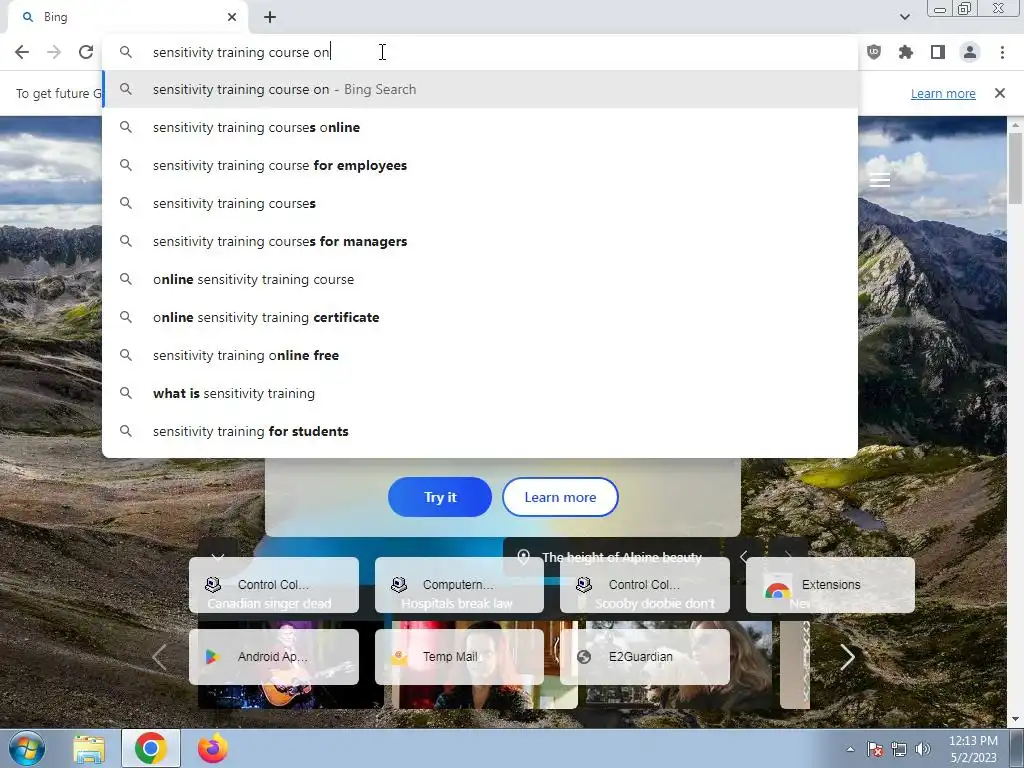Select suggestion 'sensitivity training course for employees'

coord(480,165)
